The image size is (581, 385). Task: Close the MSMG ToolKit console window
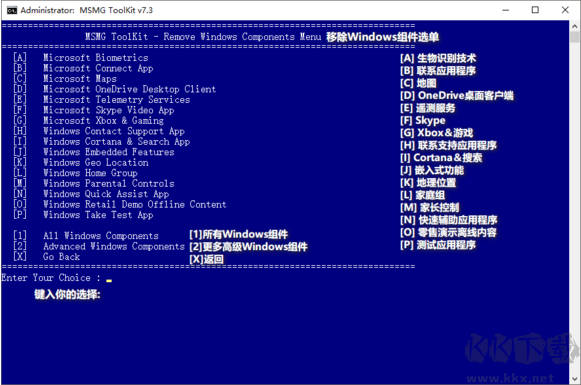[x=565, y=10]
